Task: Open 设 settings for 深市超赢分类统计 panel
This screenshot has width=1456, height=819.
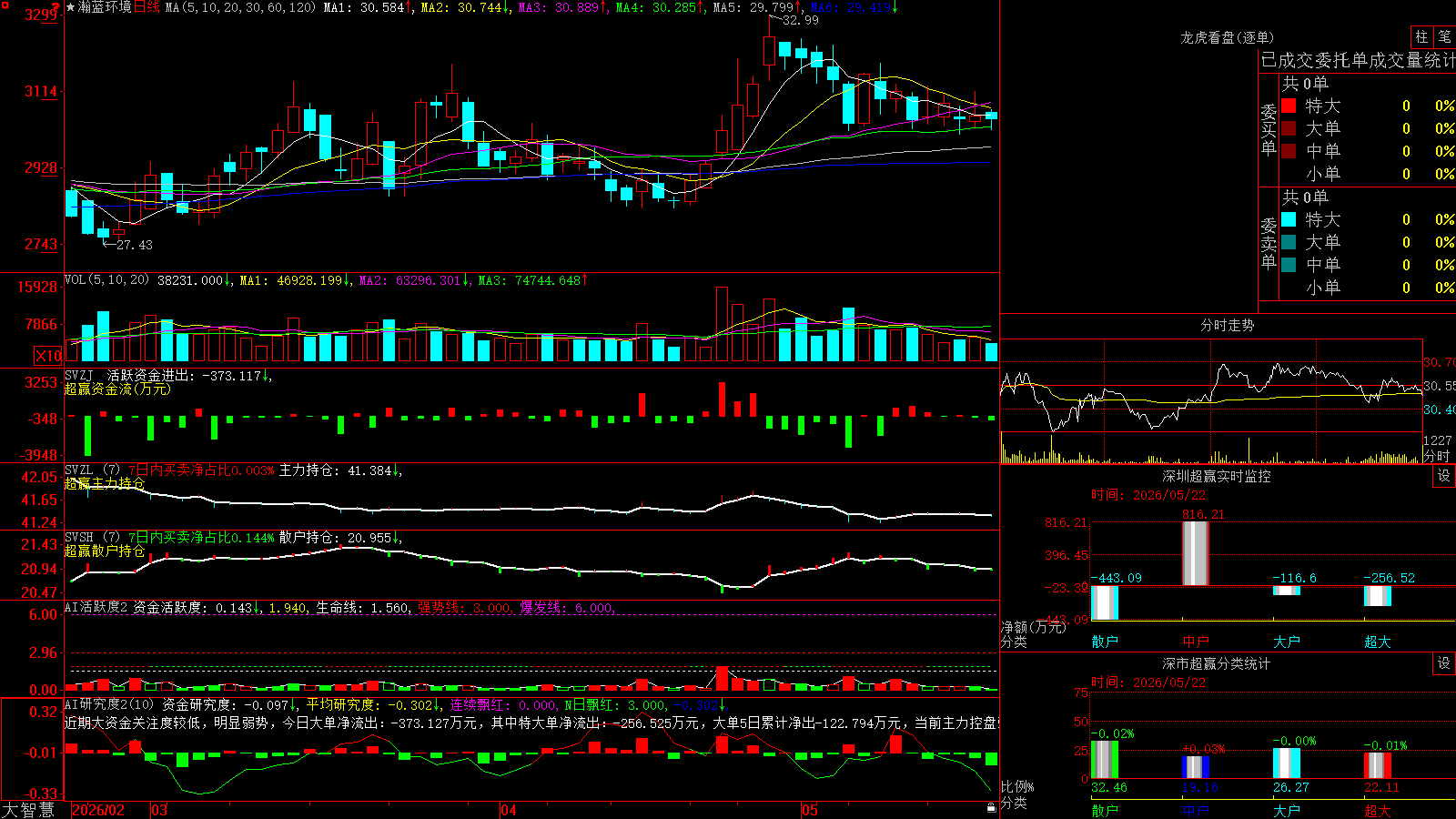Action: (1444, 663)
